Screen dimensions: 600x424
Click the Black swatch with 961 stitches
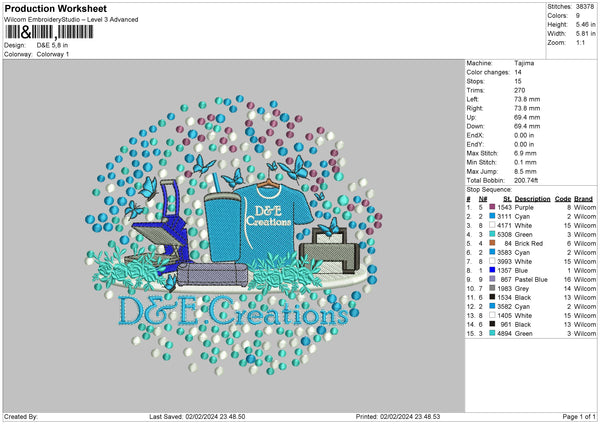(x=492, y=324)
